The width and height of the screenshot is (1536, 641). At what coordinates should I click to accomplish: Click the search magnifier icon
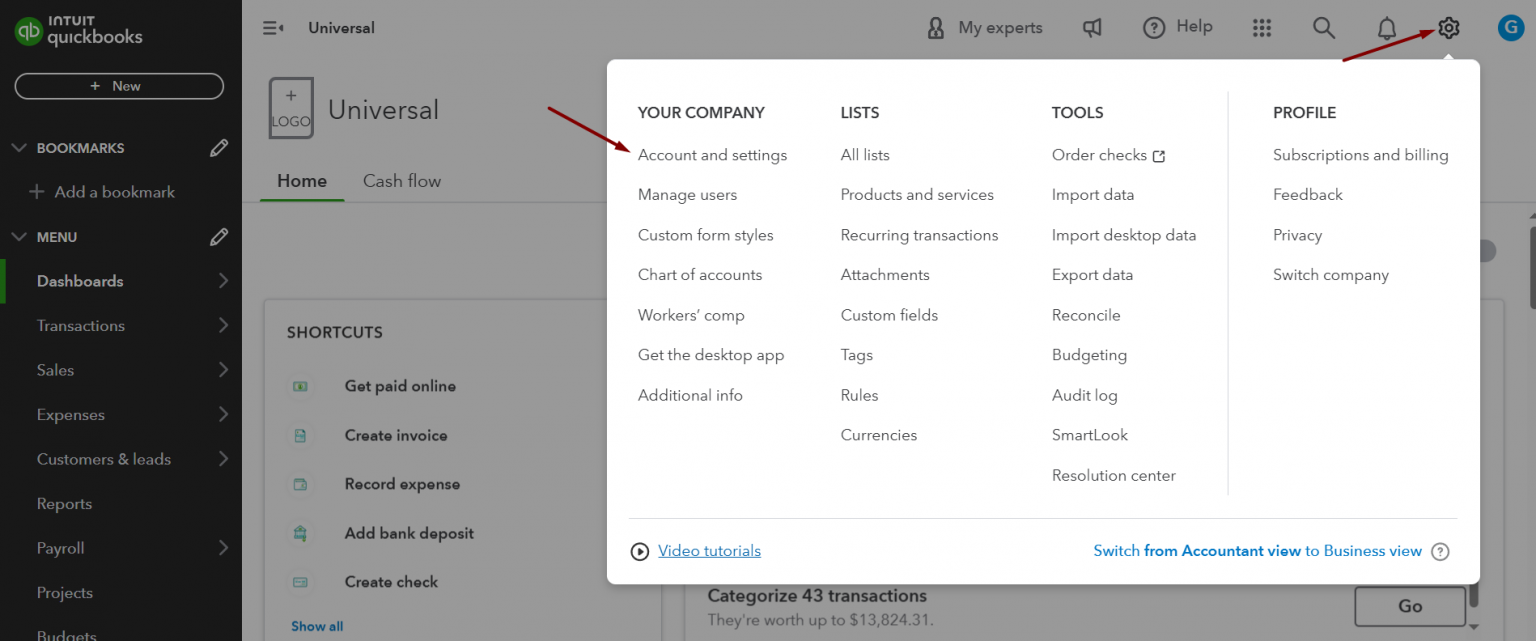pos(1324,28)
